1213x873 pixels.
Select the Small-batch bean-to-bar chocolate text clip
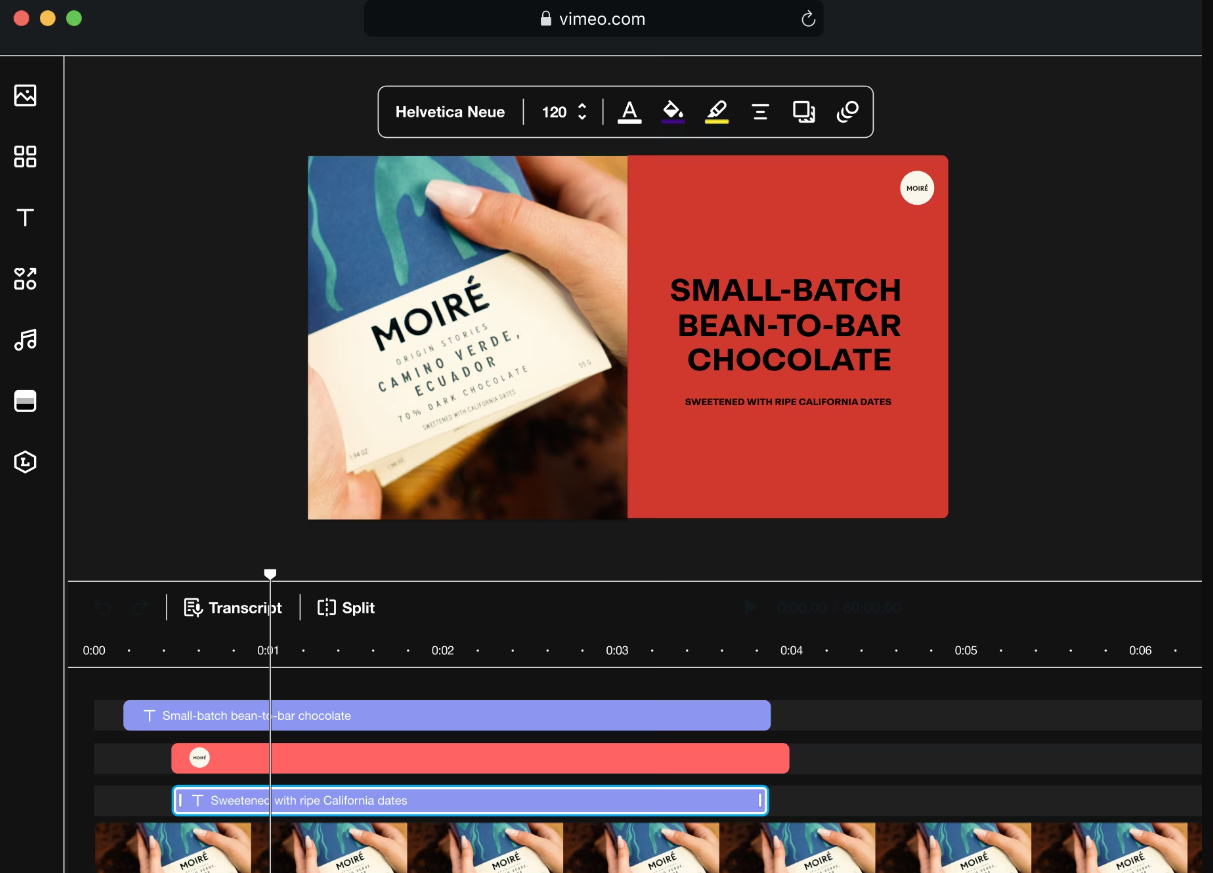(447, 715)
